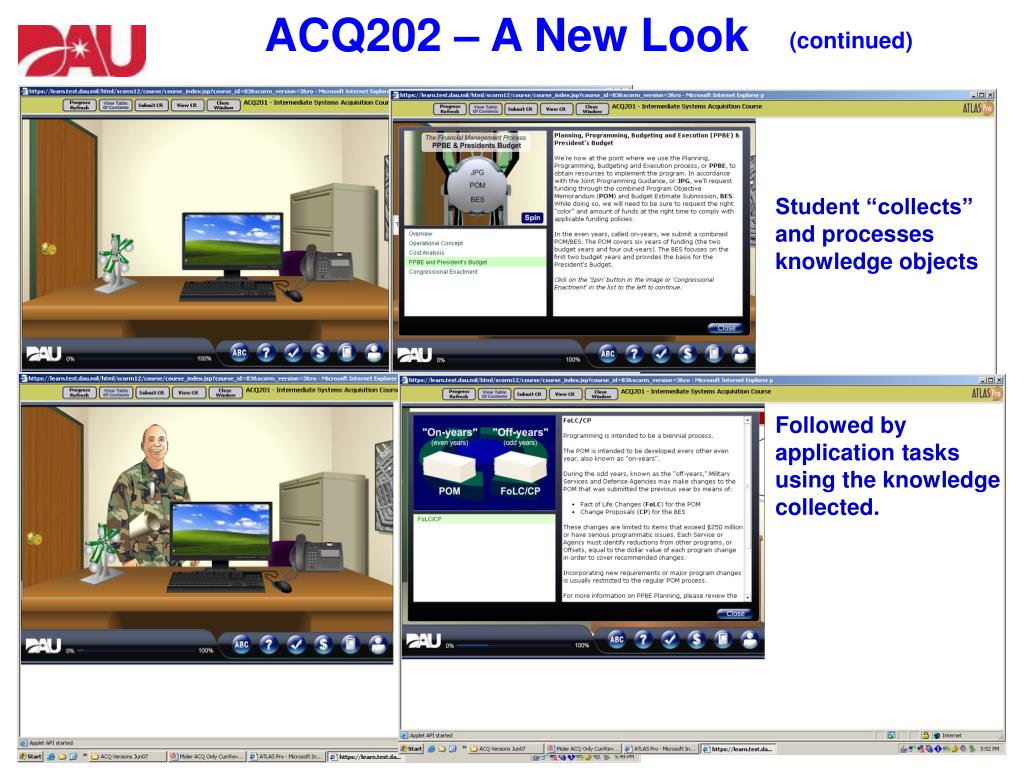Open the dollar sign icon in the PPBE window
Viewport: 1024px width, 768px height.
click(x=687, y=354)
